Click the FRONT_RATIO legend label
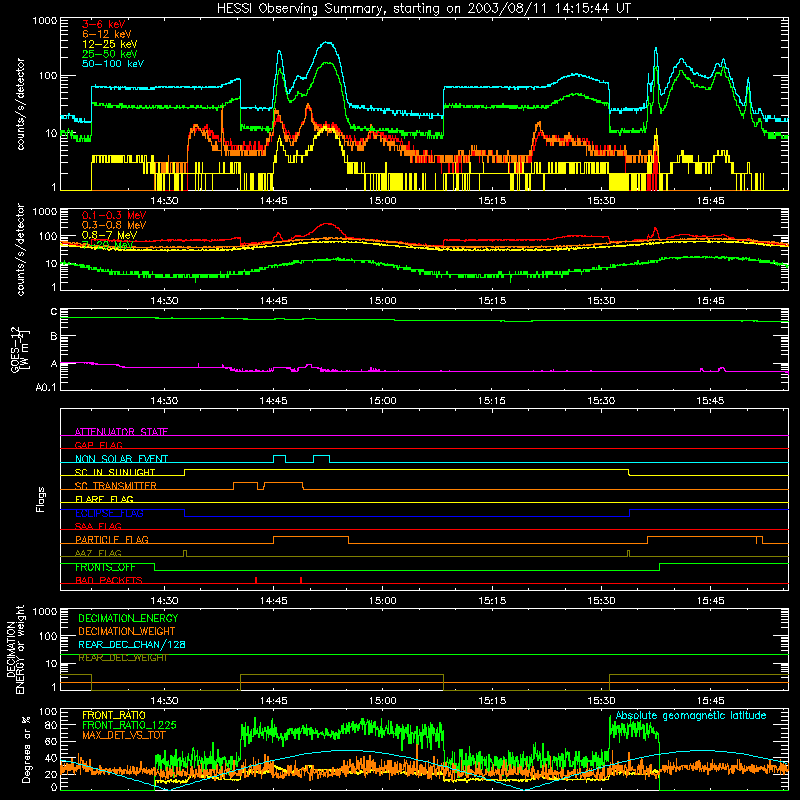This screenshot has width=800, height=800. click(x=114, y=715)
